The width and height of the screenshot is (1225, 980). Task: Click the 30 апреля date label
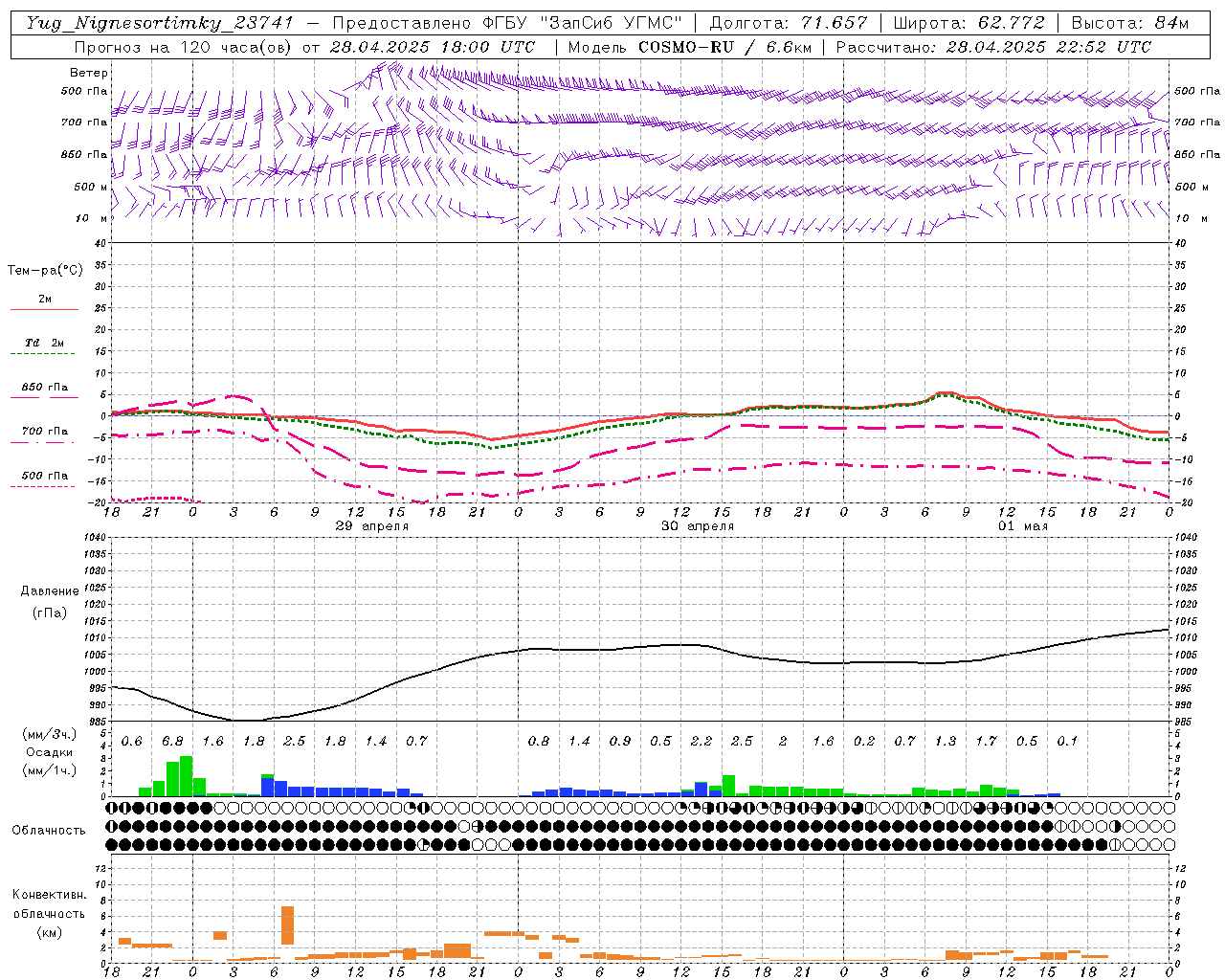tap(698, 526)
